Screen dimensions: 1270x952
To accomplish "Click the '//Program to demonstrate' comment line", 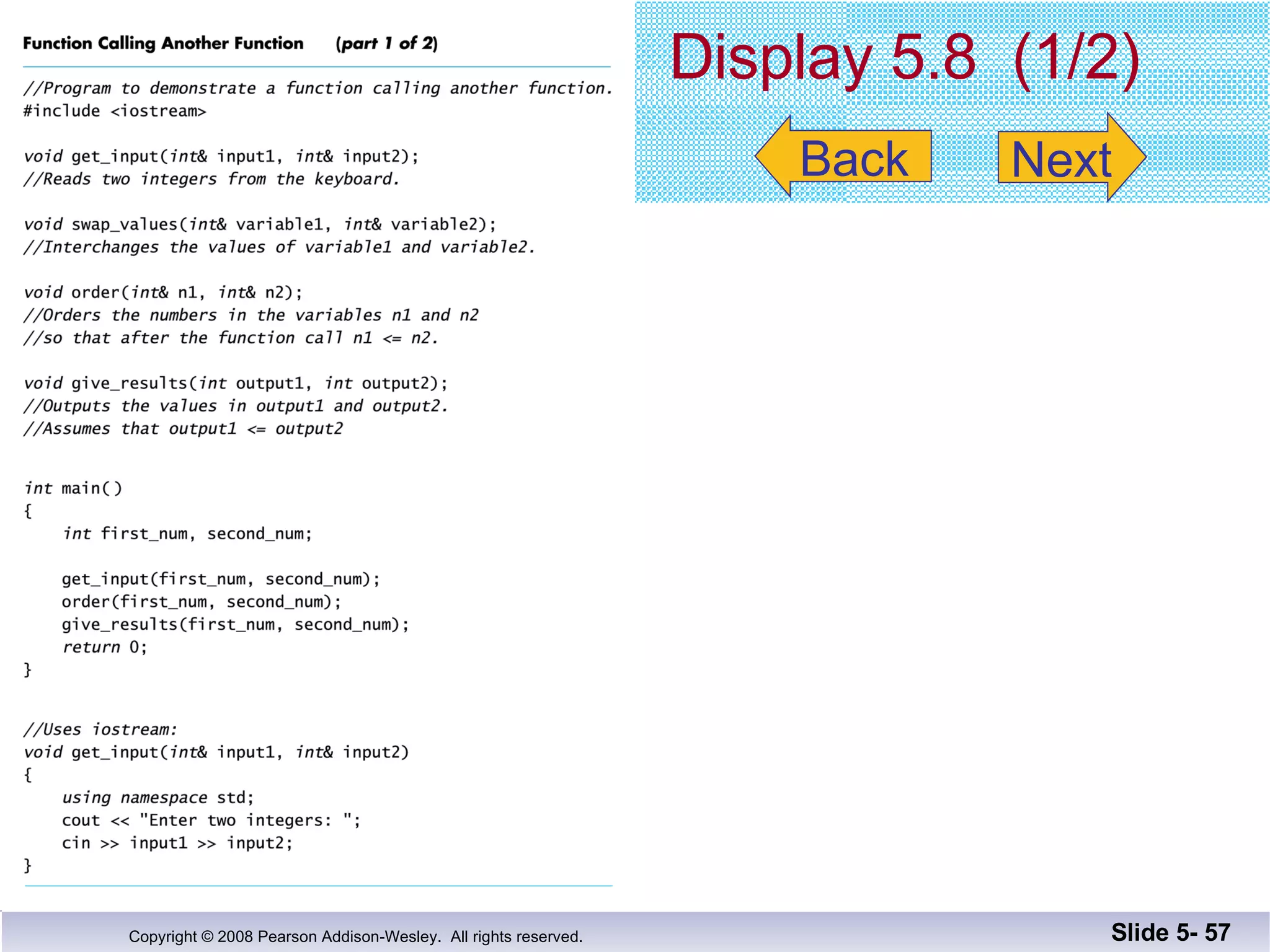I will [x=318, y=89].
